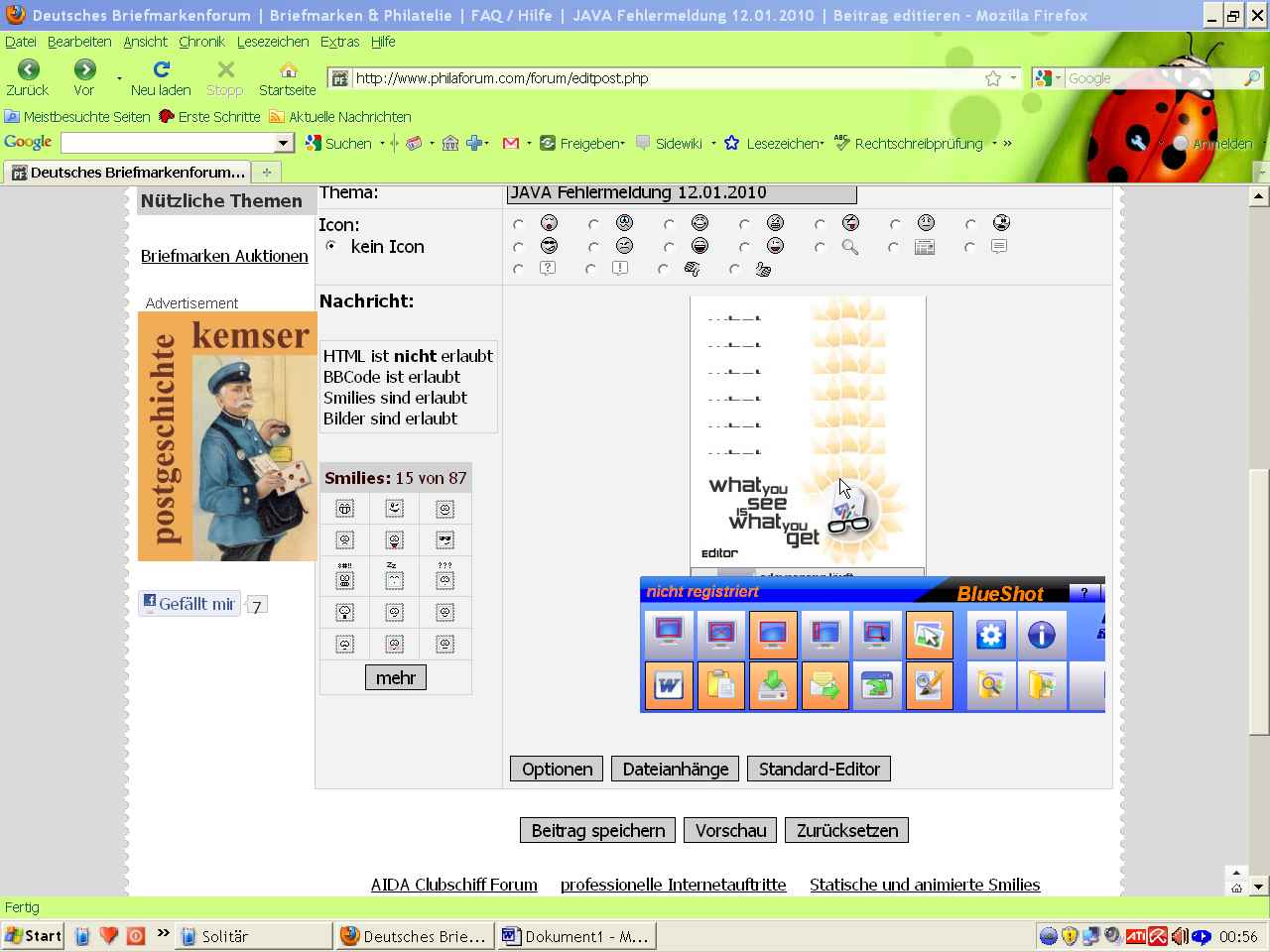Viewport: 1270px width, 952px height.
Task: Click the BlueShot save to disk icon
Action: pyautogui.click(x=773, y=686)
